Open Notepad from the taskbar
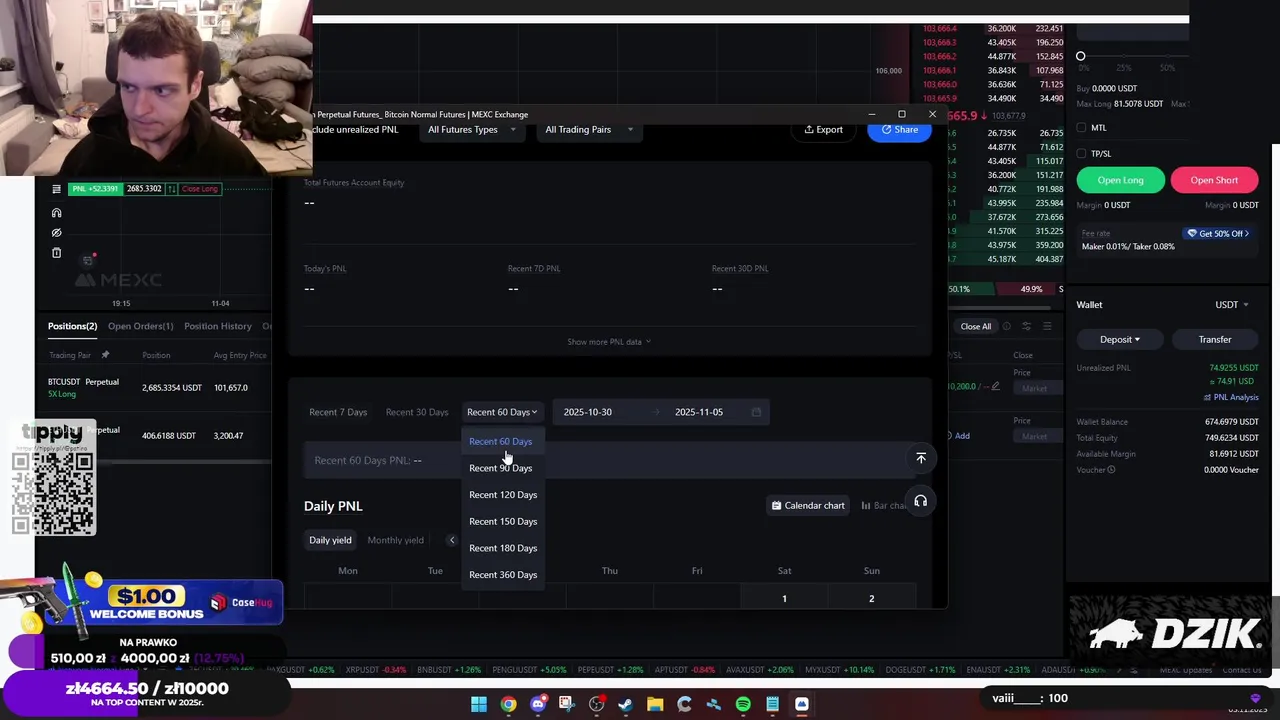This screenshot has height=720, width=1280. [x=772, y=704]
